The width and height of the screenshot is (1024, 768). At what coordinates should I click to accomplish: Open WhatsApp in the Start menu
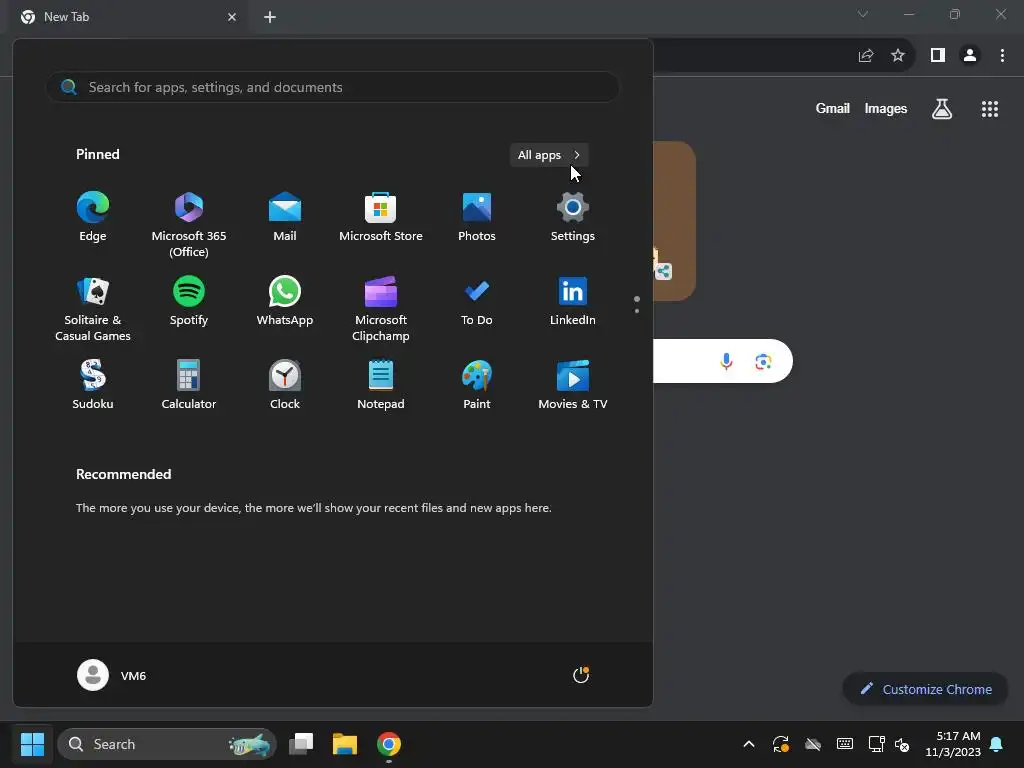click(x=285, y=301)
